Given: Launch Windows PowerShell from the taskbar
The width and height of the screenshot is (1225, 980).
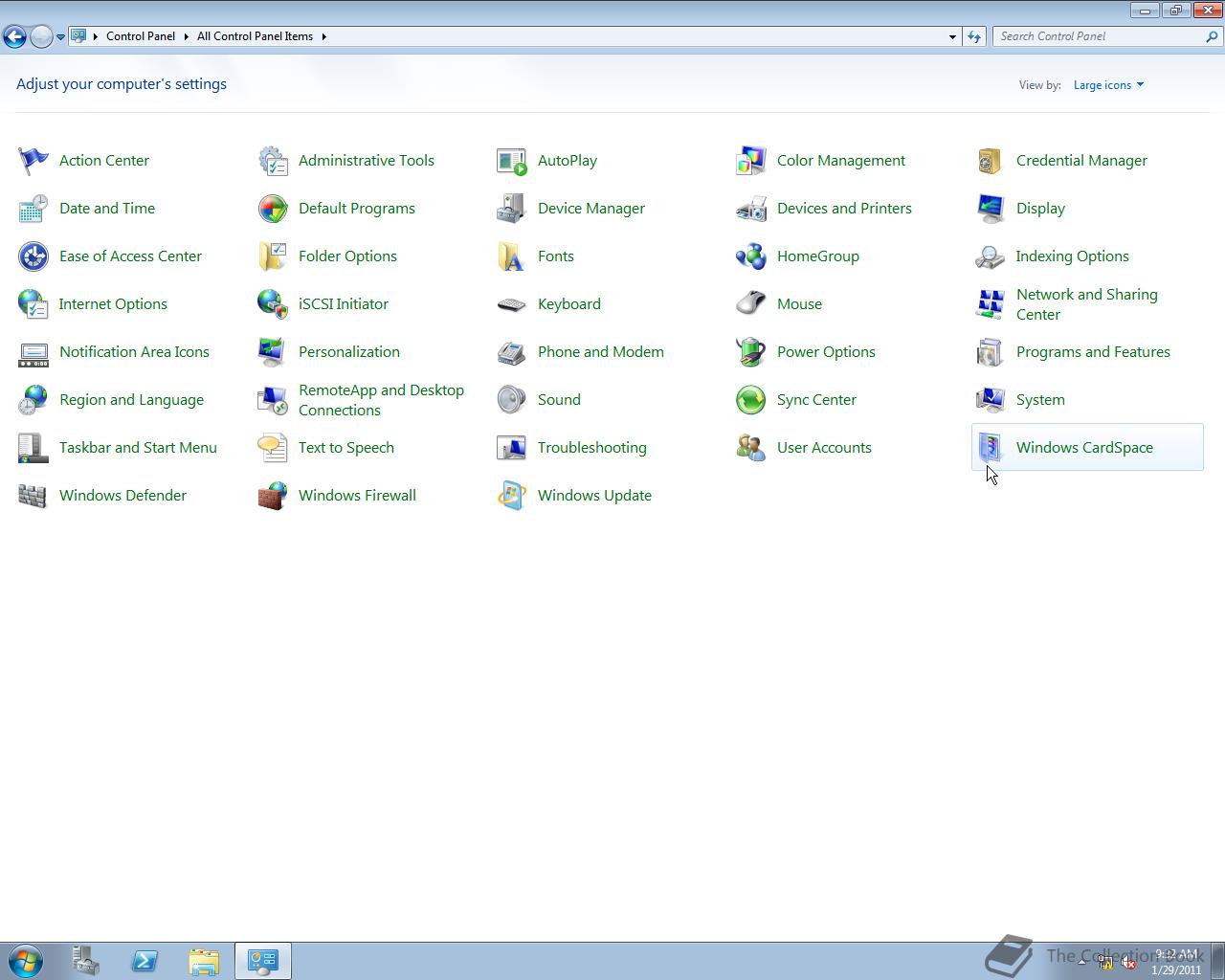Looking at the screenshot, I should pos(145,961).
